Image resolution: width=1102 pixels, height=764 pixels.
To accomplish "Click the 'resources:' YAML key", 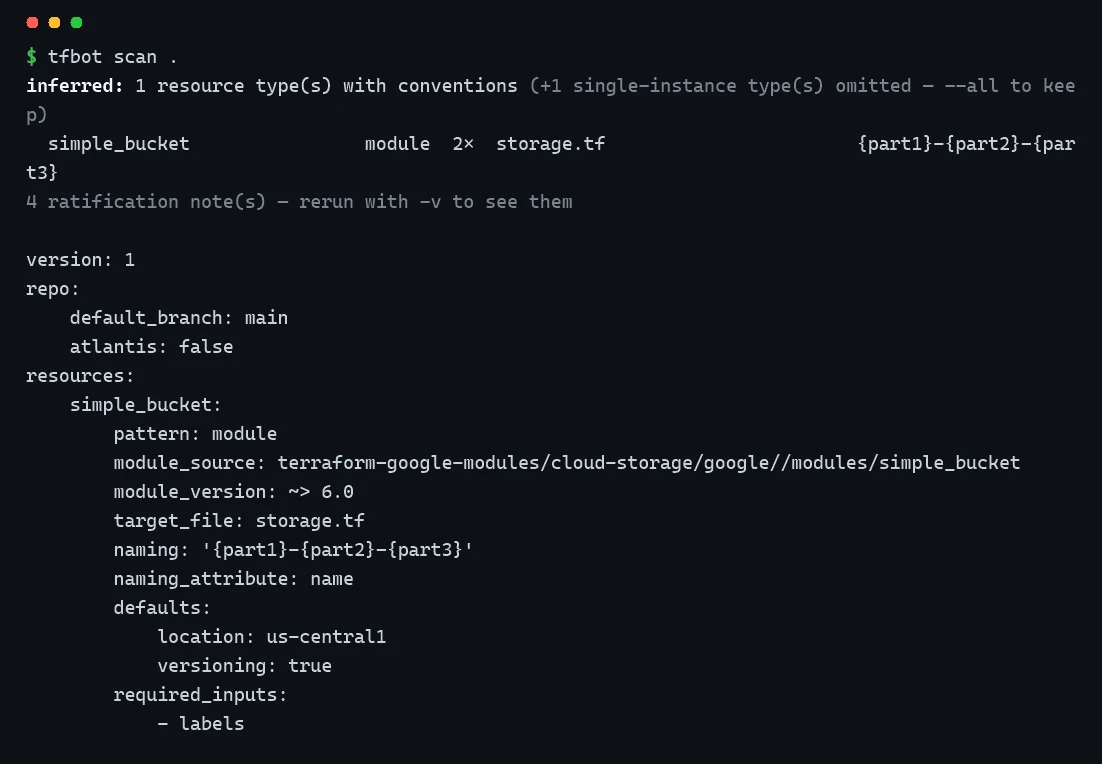I will (80, 376).
